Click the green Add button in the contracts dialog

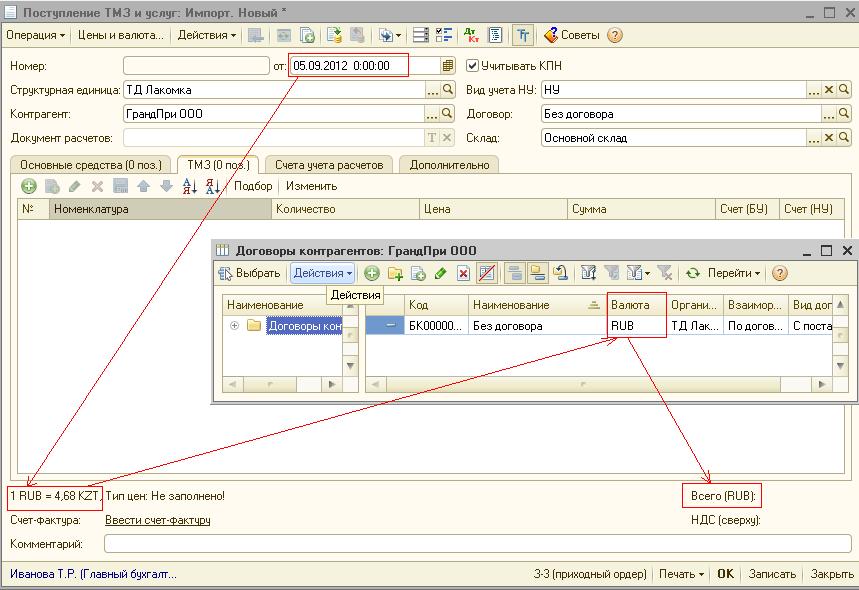(x=372, y=273)
